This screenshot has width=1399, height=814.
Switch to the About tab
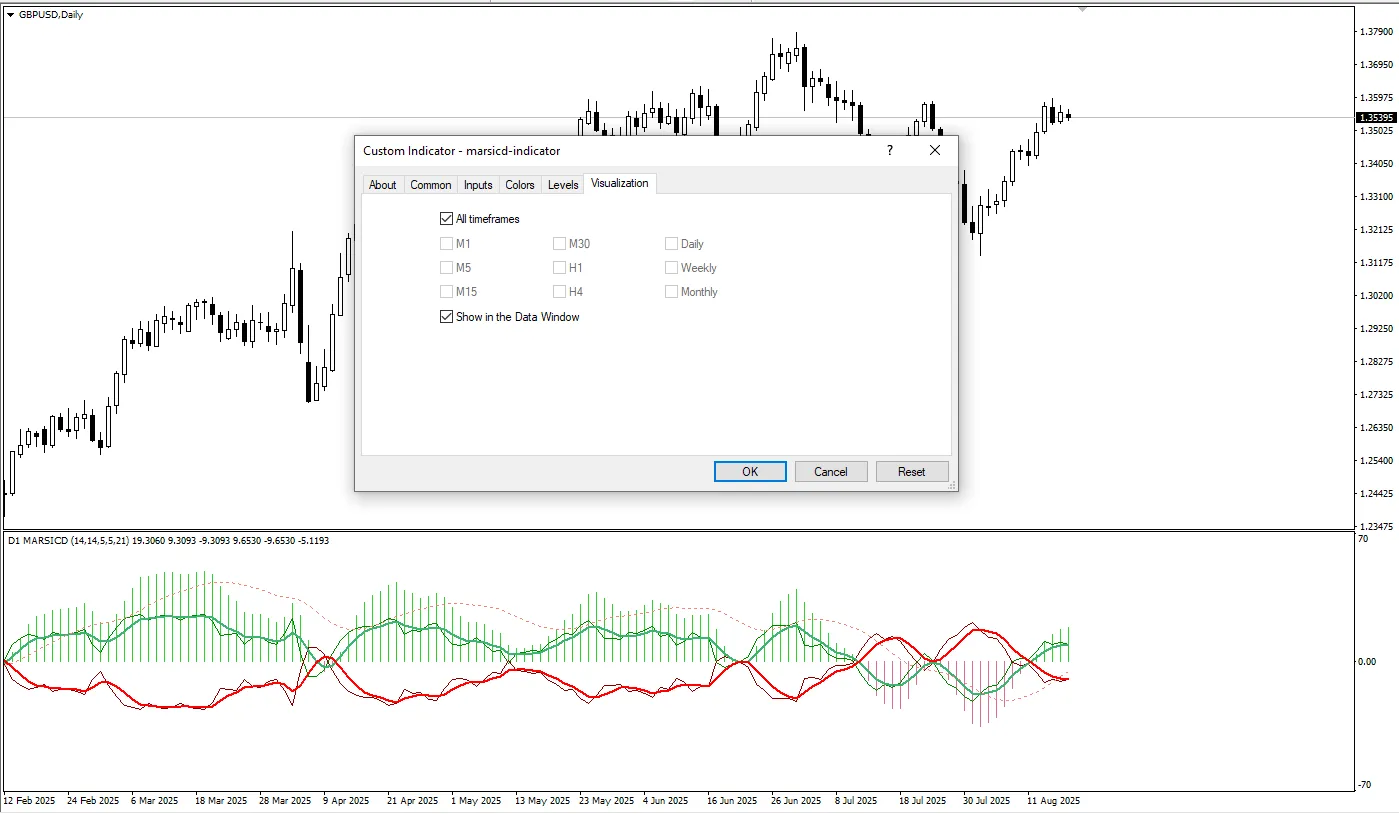382,185
